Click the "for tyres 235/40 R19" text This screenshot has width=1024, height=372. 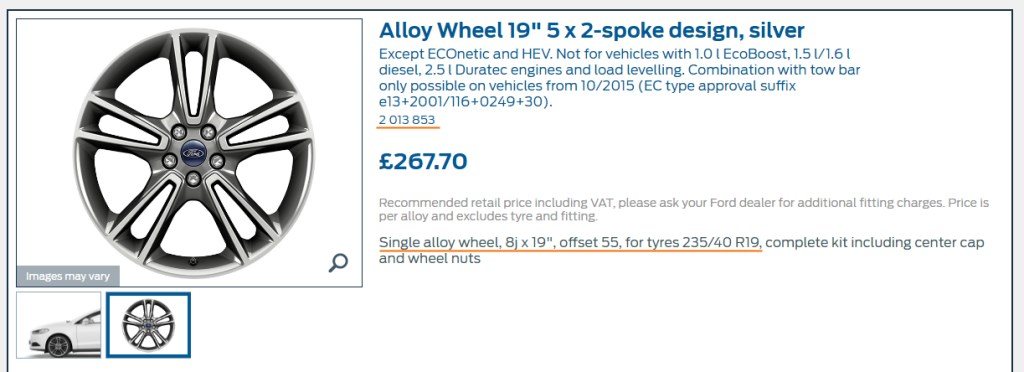pyautogui.click(x=693, y=243)
